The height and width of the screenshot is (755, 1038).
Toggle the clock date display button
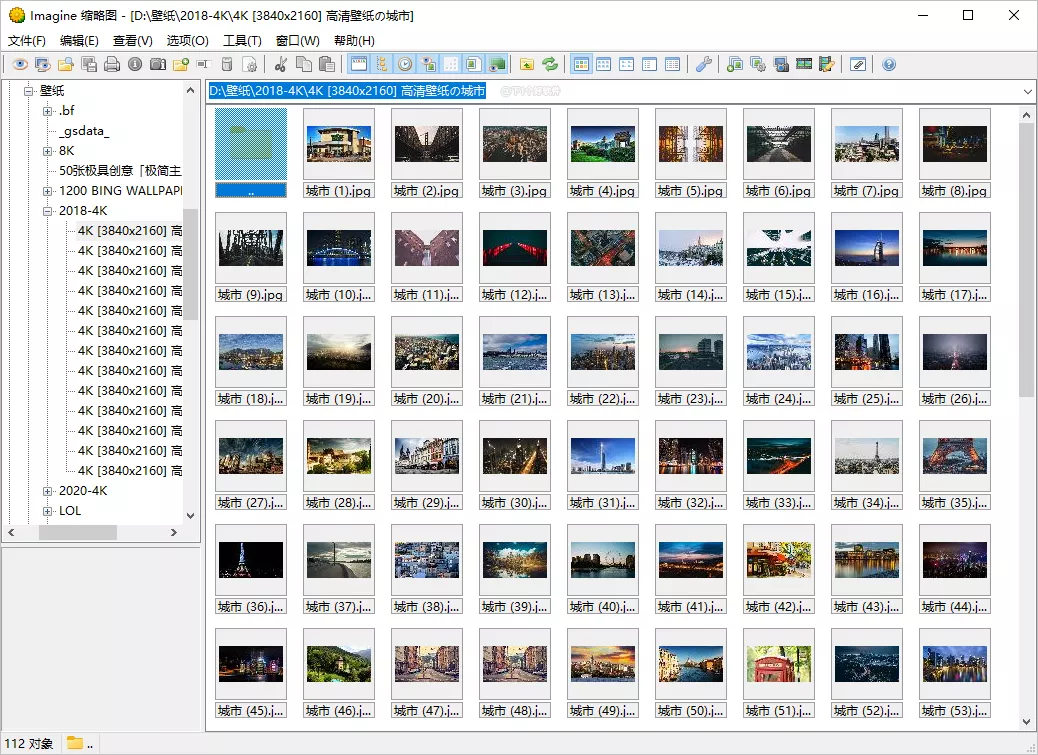click(x=405, y=64)
